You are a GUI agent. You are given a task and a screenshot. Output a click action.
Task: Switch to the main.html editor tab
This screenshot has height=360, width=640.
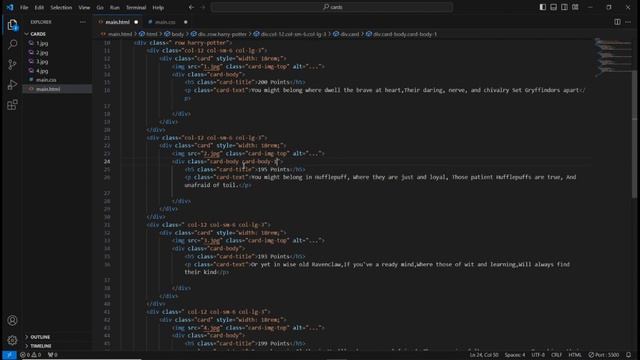(118, 22)
